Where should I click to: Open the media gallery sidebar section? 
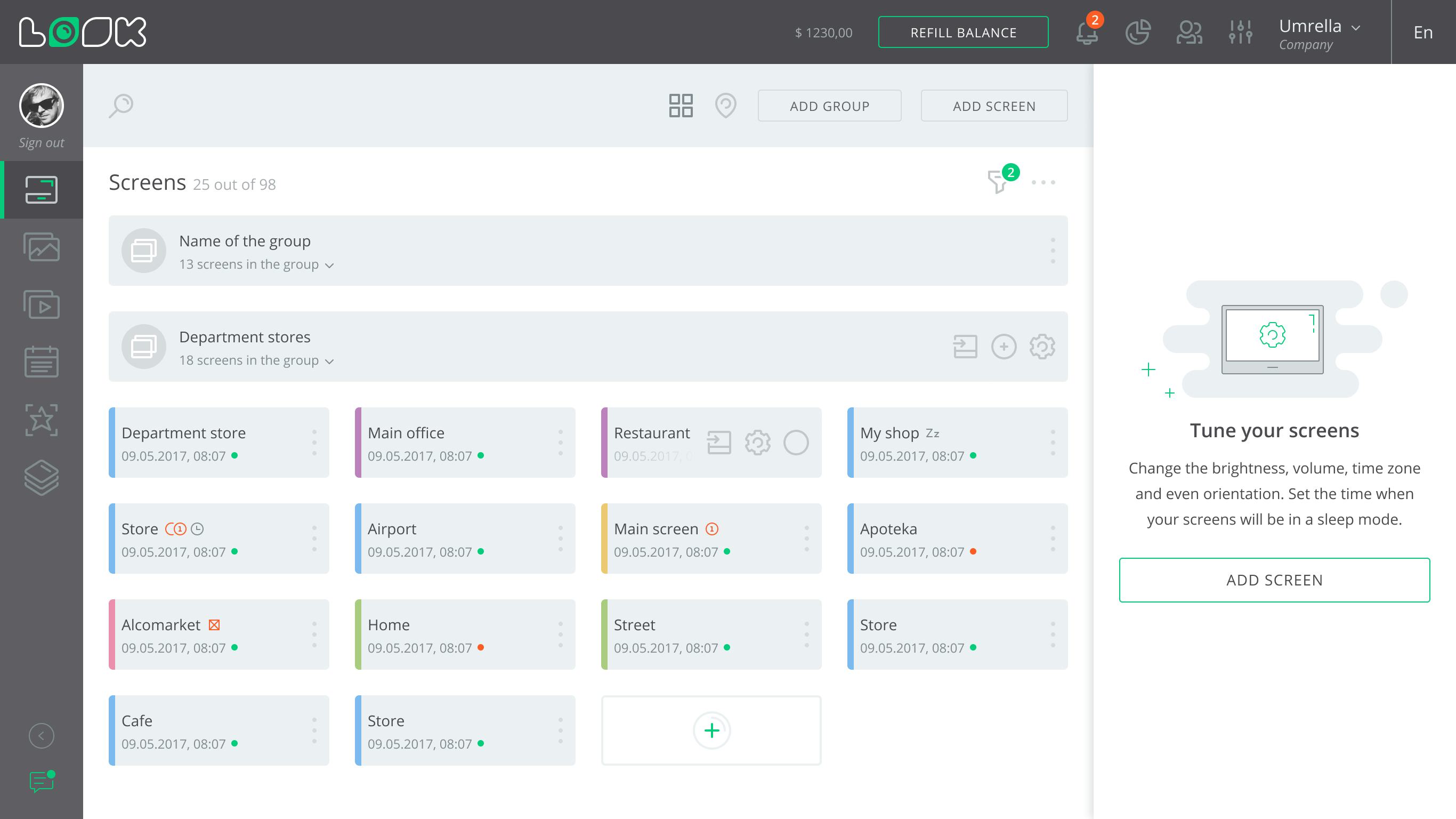41,247
